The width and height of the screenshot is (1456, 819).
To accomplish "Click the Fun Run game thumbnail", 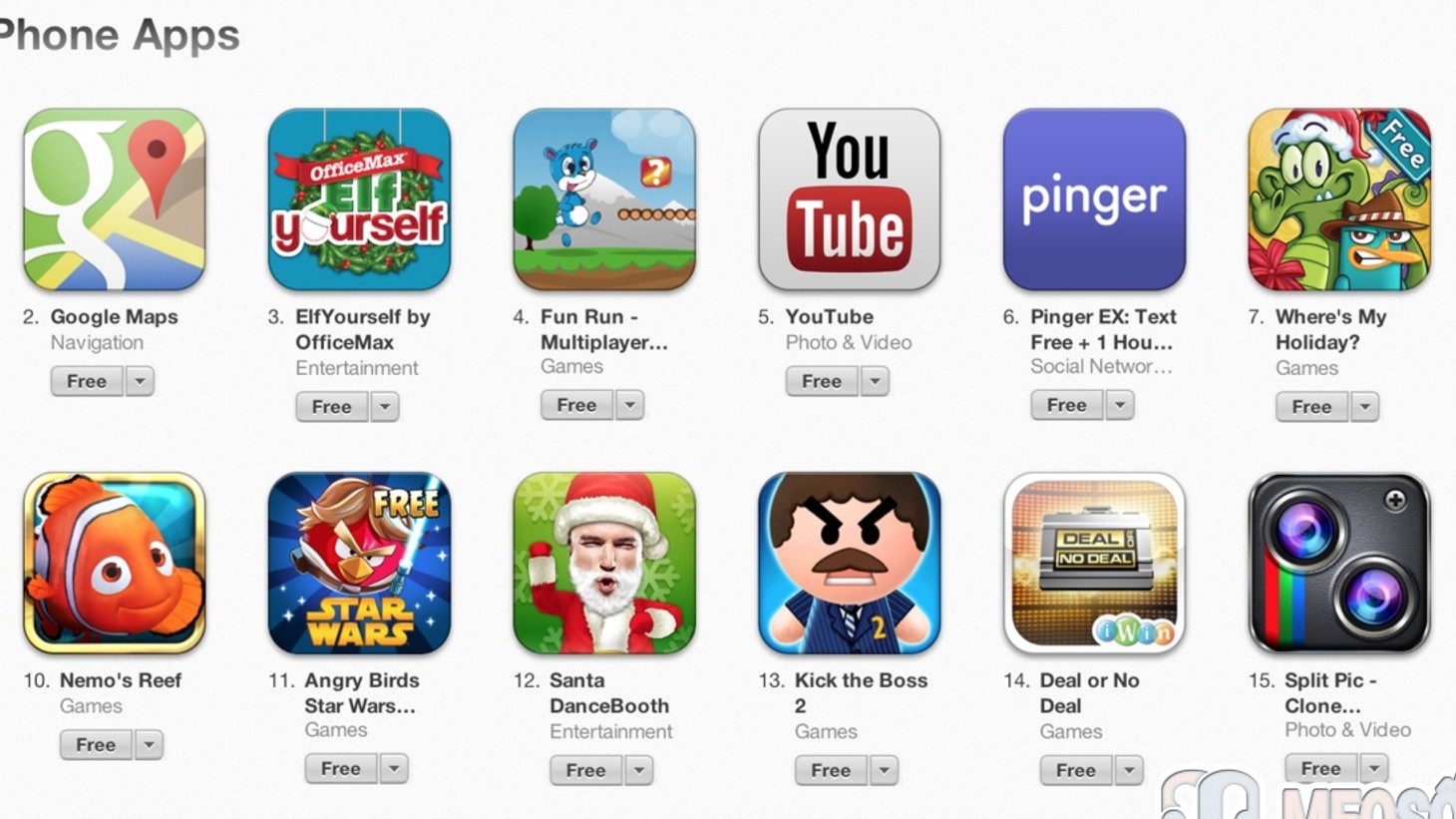I will point(604,200).
